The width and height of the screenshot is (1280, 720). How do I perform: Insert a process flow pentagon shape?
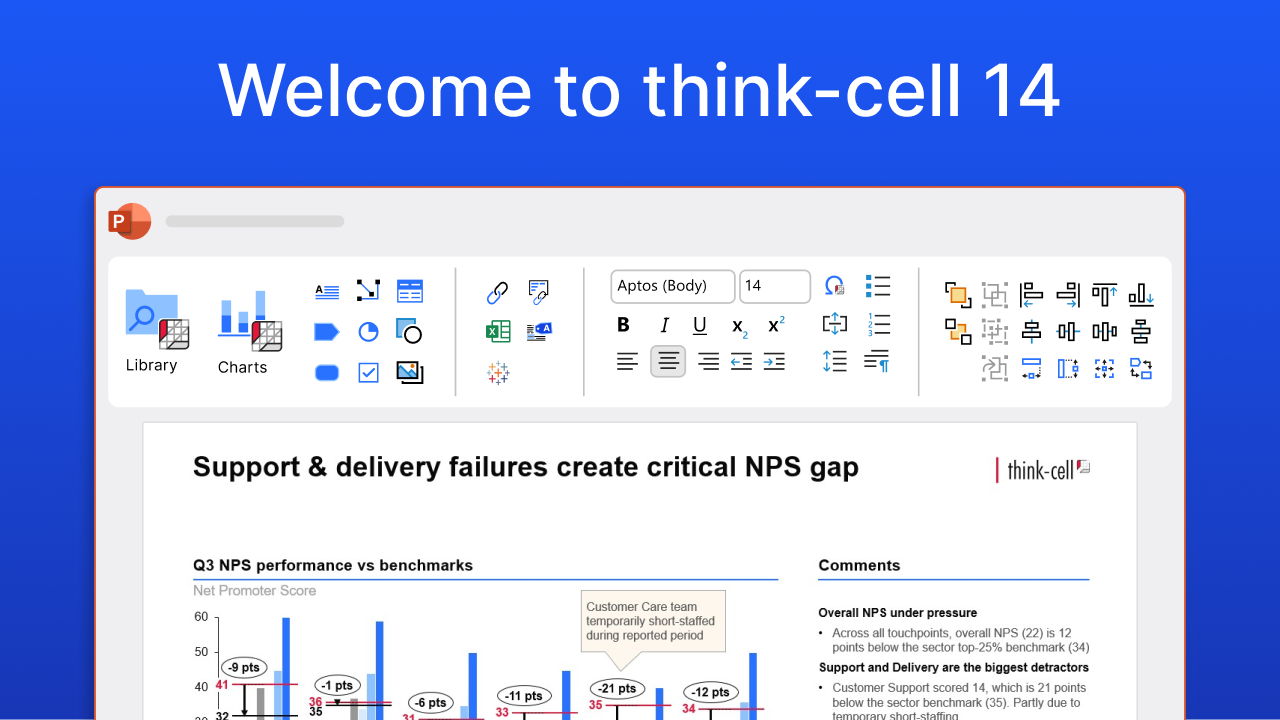coord(326,331)
